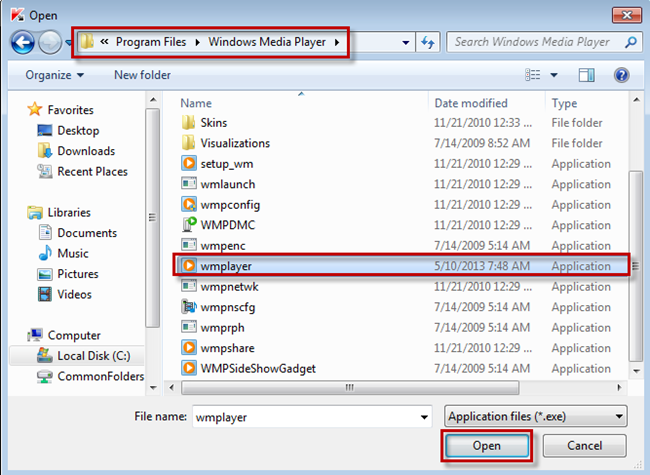The height and width of the screenshot is (475, 650).
Task: Click the Cancel button
Action: pos(585,446)
